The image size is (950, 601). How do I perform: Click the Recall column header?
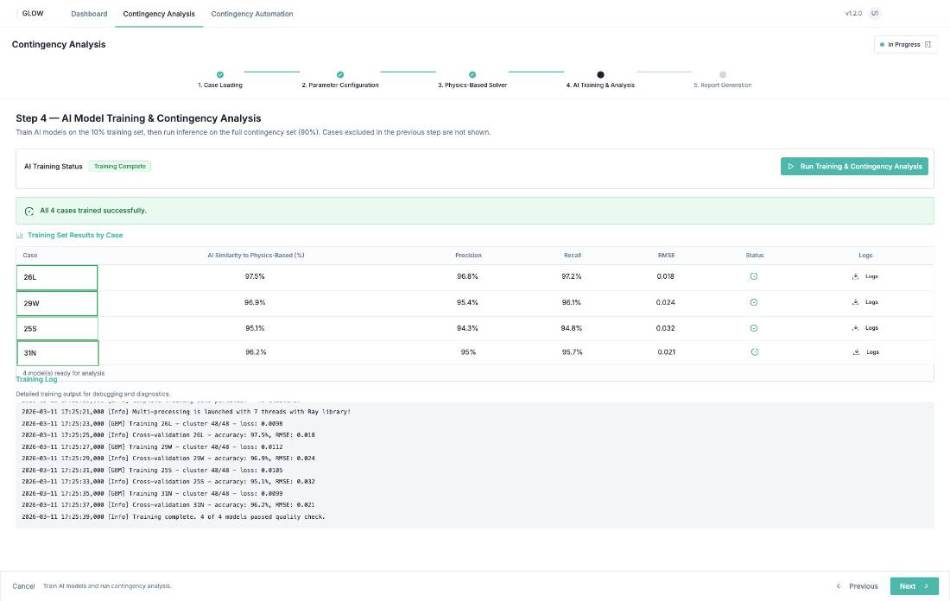pos(572,255)
